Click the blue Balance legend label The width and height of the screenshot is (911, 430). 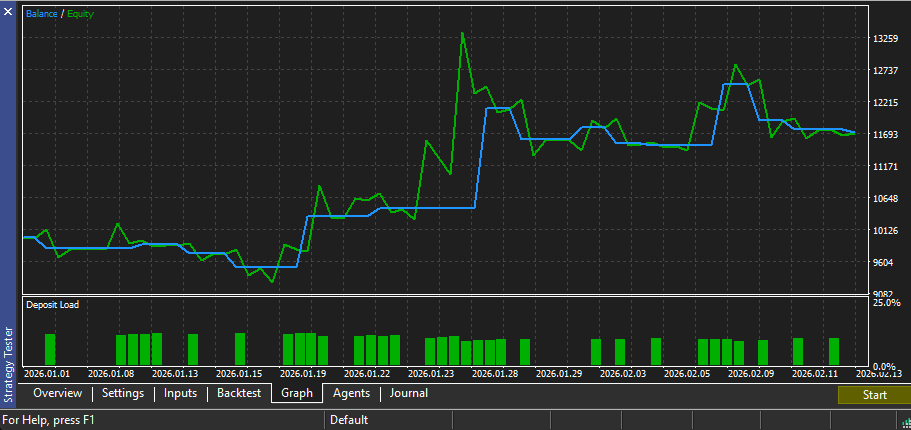pyautogui.click(x=43, y=14)
